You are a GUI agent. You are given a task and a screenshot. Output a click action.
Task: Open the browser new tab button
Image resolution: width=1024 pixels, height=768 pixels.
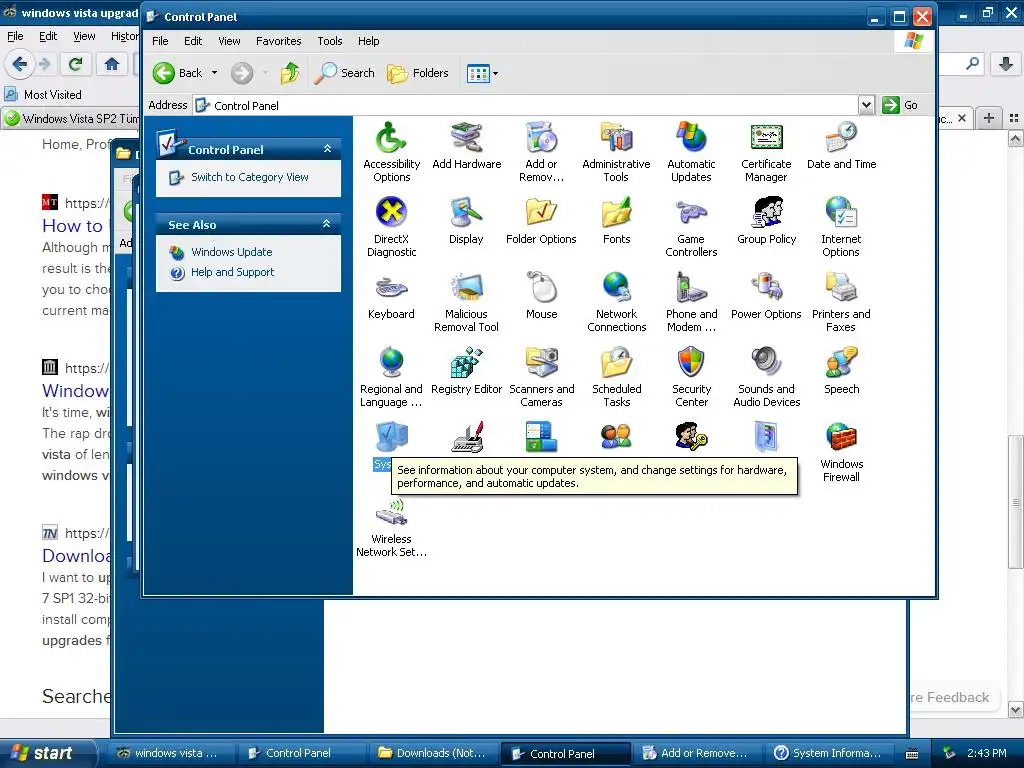(989, 118)
